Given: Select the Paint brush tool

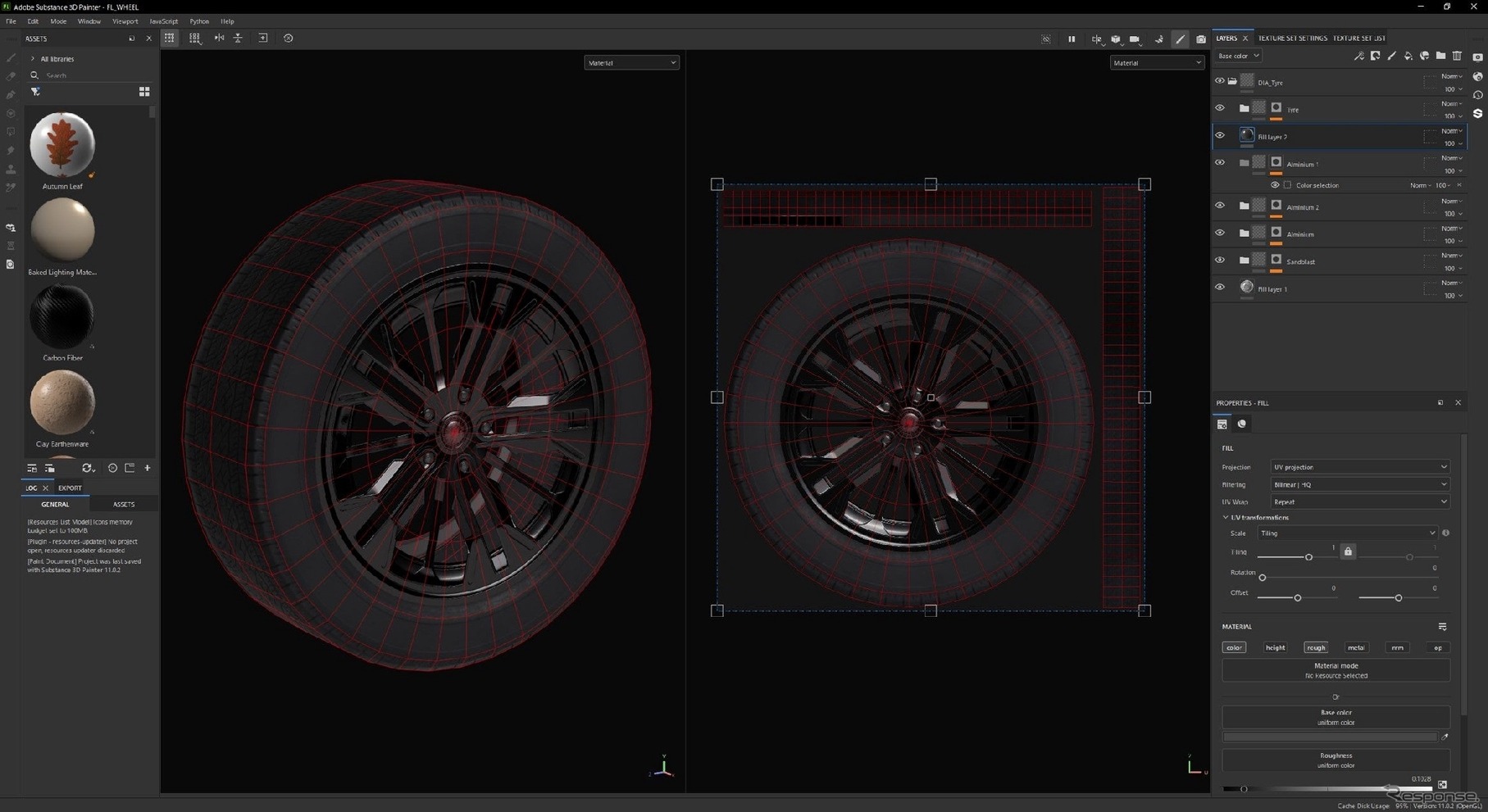Looking at the screenshot, I should coord(11,57).
